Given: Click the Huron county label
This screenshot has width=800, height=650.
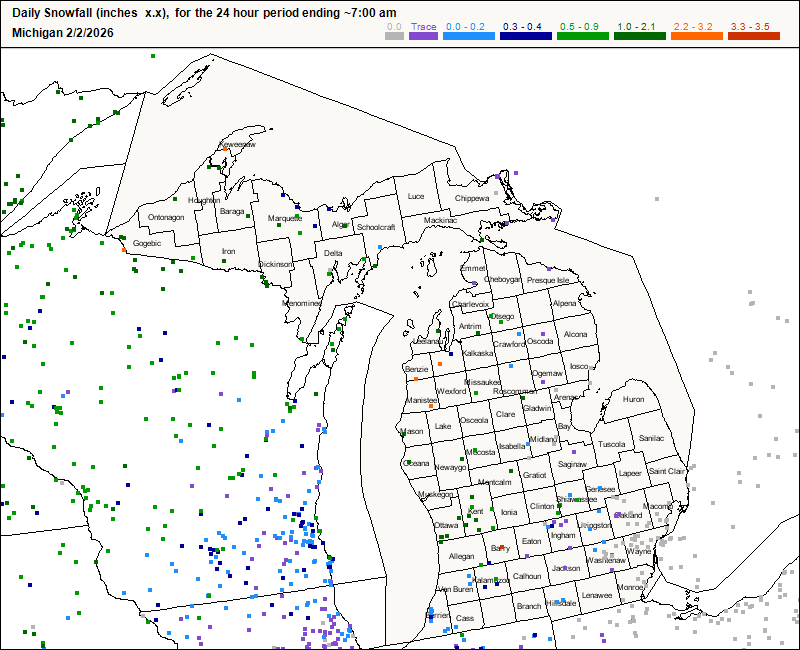Looking at the screenshot, I should click(x=633, y=399).
